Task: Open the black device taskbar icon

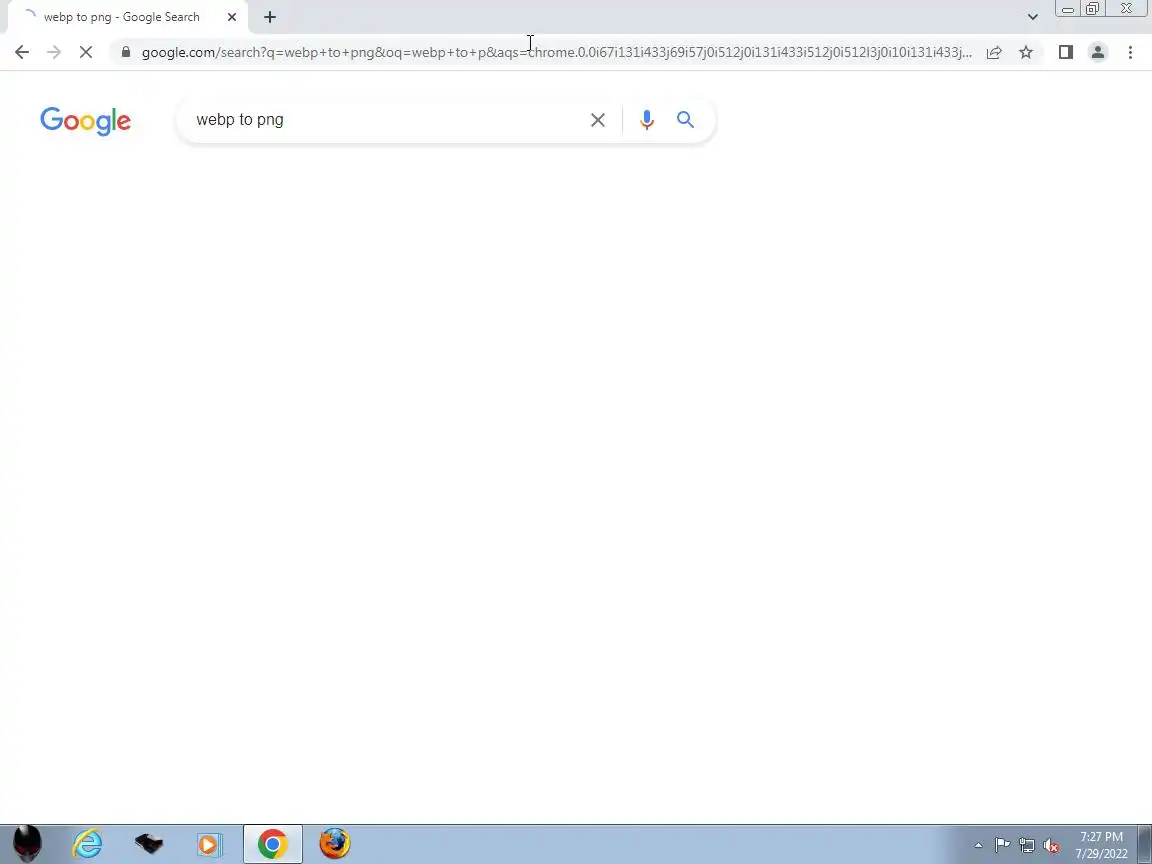Action: point(148,844)
